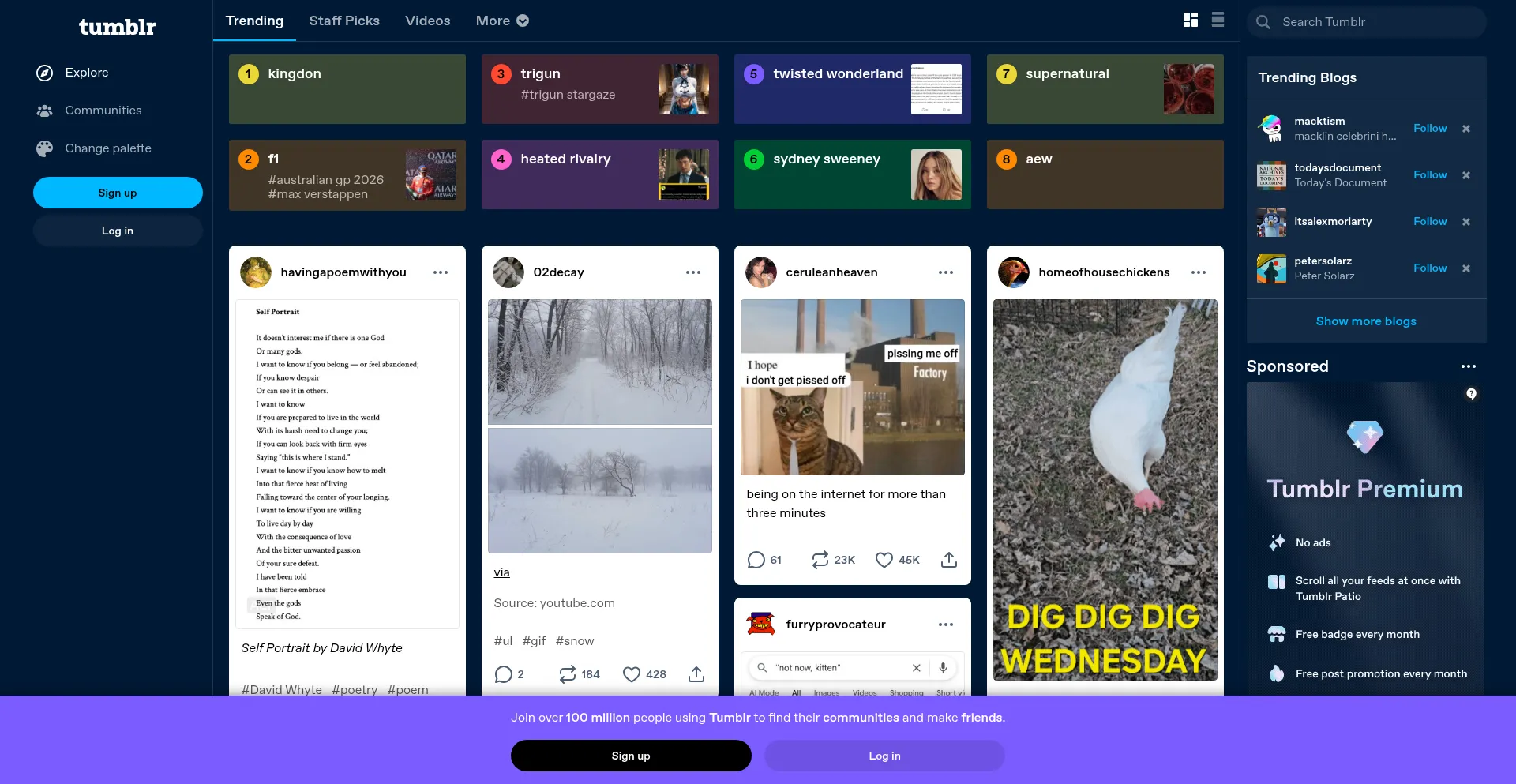Open the heated rivalry trending topic
1516x784 pixels.
600,174
